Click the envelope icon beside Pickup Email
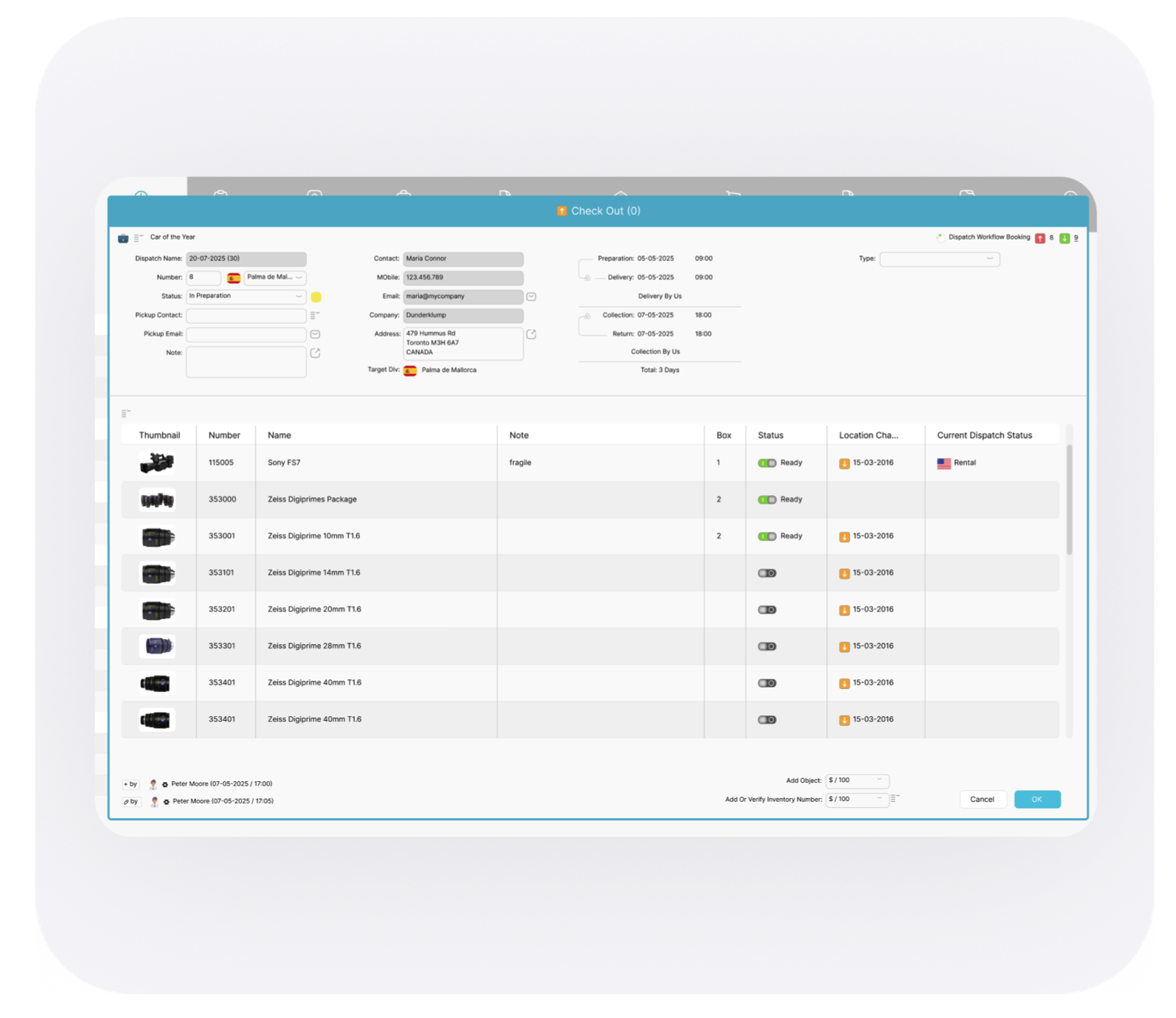This screenshot has width=1176, height=1018. click(x=315, y=334)
